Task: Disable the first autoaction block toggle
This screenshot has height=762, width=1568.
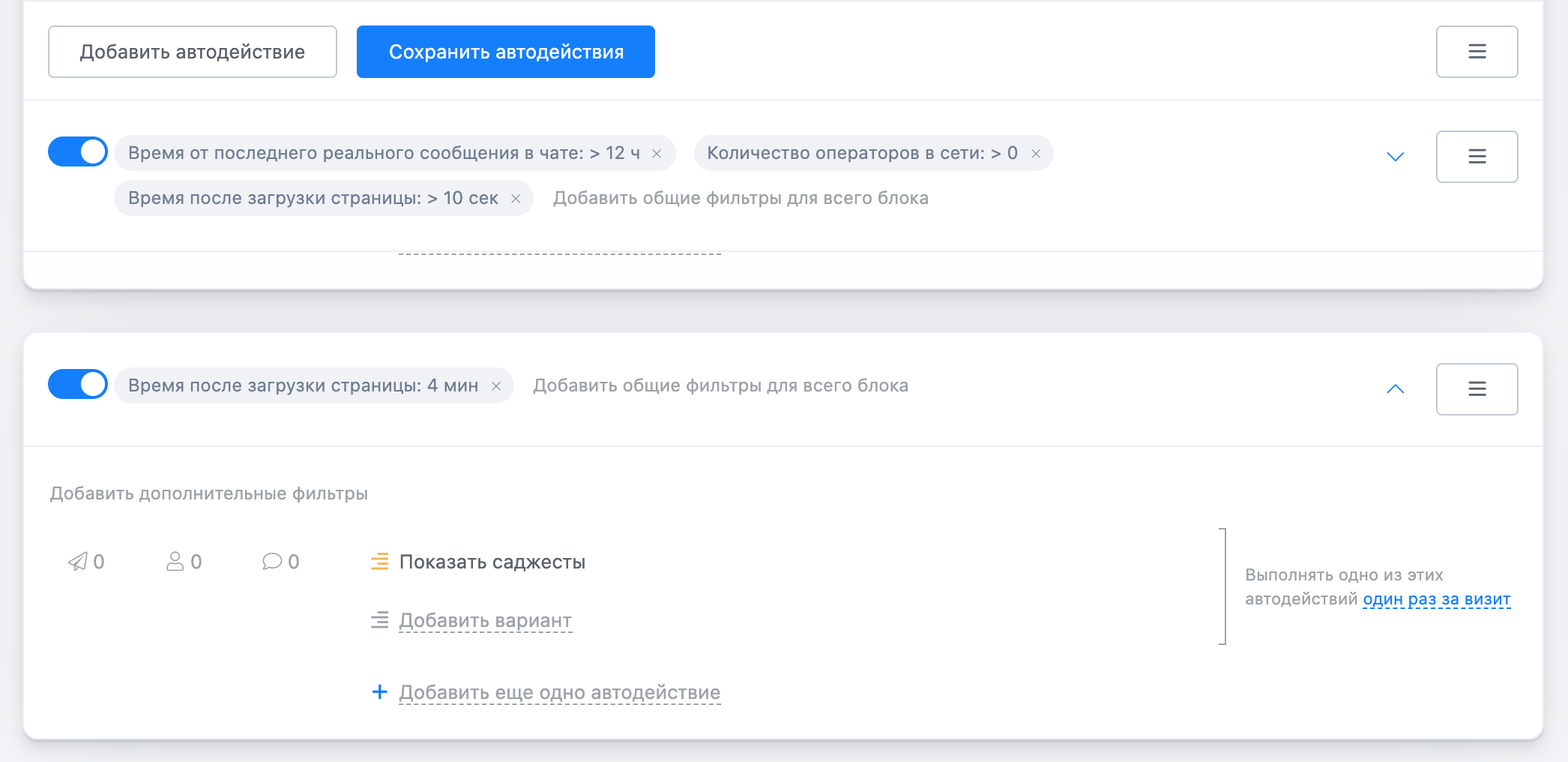Action: tap(78, 151)
